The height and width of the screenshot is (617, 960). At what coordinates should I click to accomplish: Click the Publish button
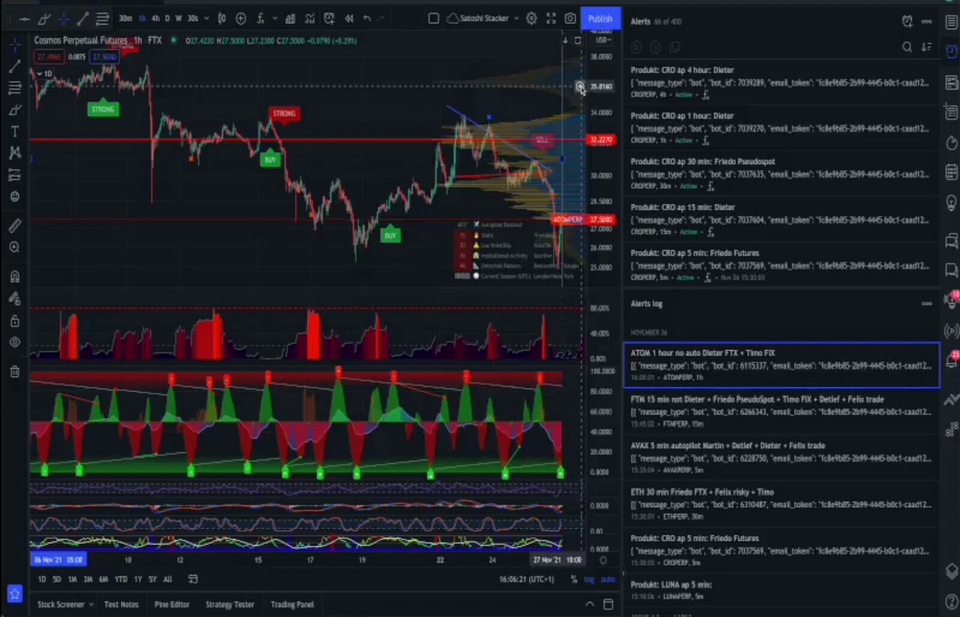[x=600, y=19]
